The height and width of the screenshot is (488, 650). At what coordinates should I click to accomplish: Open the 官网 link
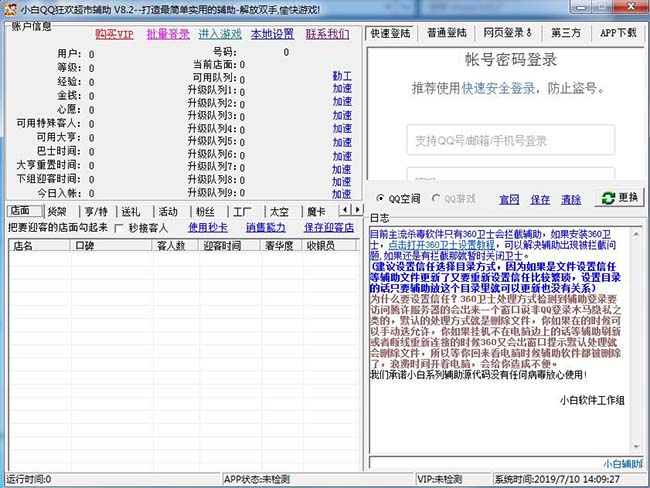[509, 199]
